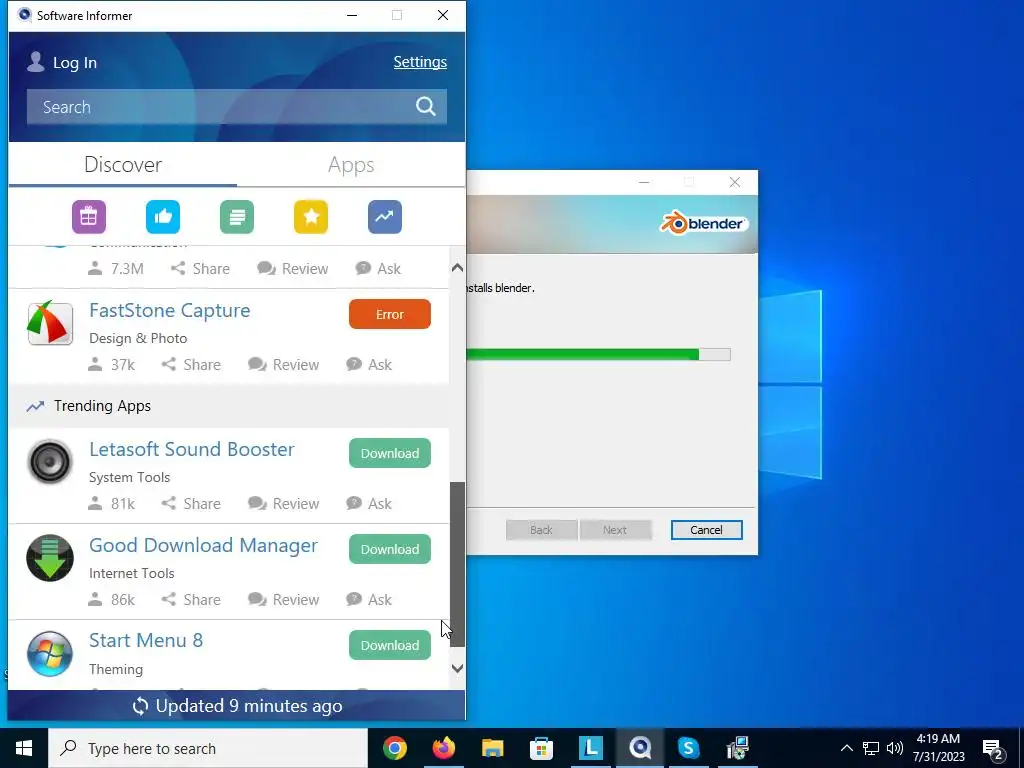This screenshot has width=1024, height=768.
Task: Click the Updated 9 minutes ago status text
Action: pos(249,706)
